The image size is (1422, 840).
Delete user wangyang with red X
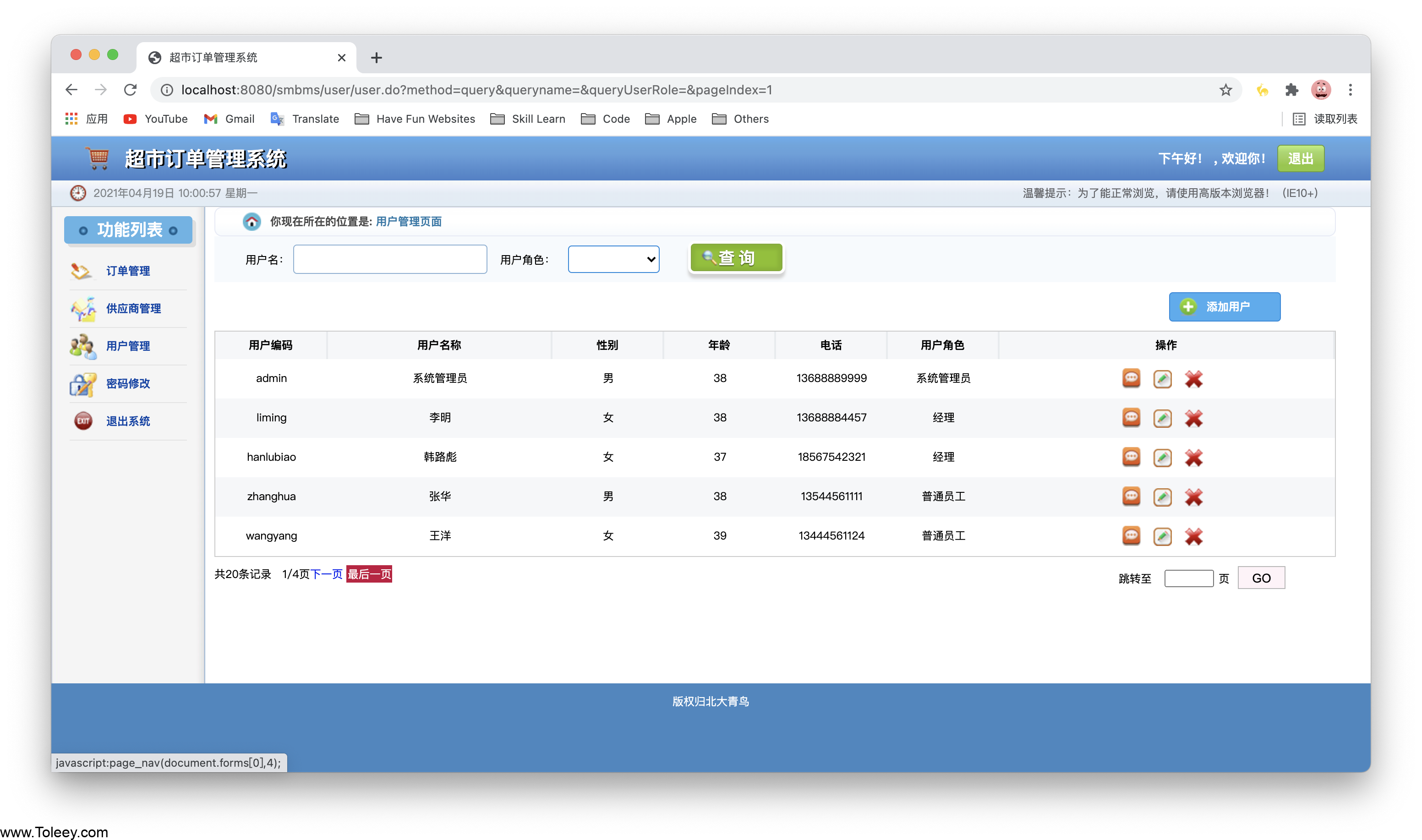pos(1193,536)
